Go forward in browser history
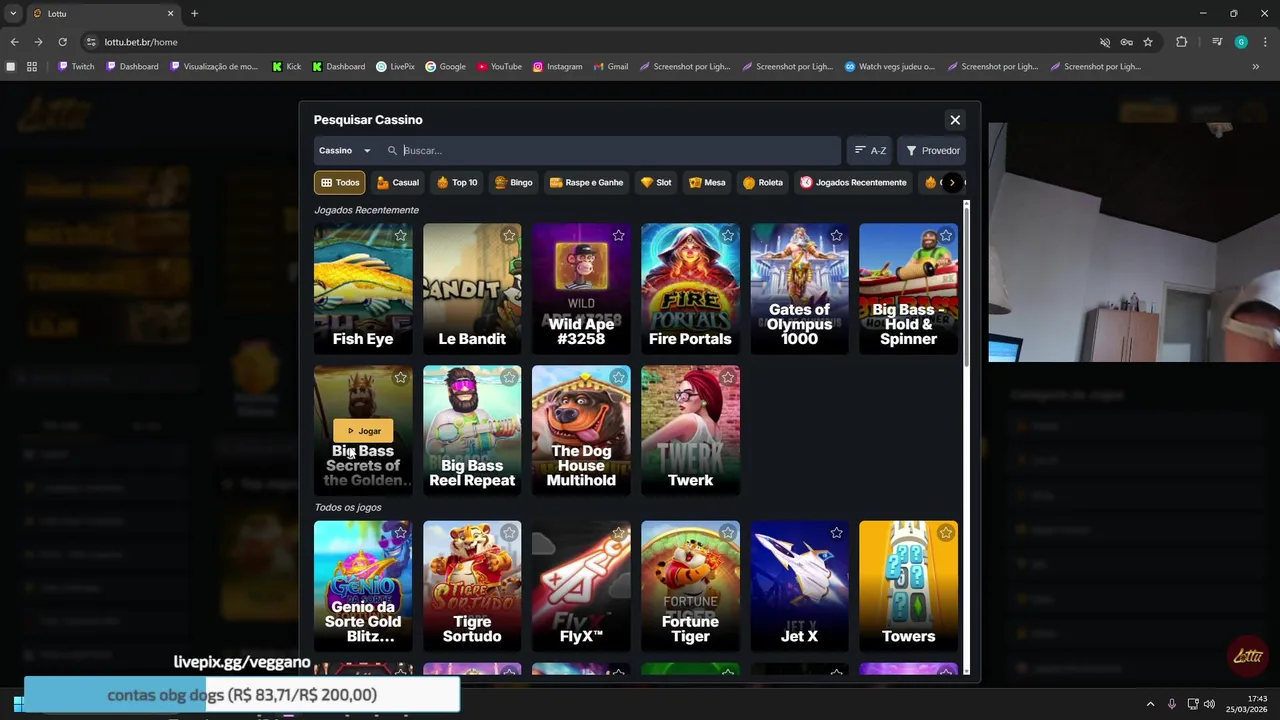Image resolution: width=1280 pixels, height=720 pixels. (38, 42)
